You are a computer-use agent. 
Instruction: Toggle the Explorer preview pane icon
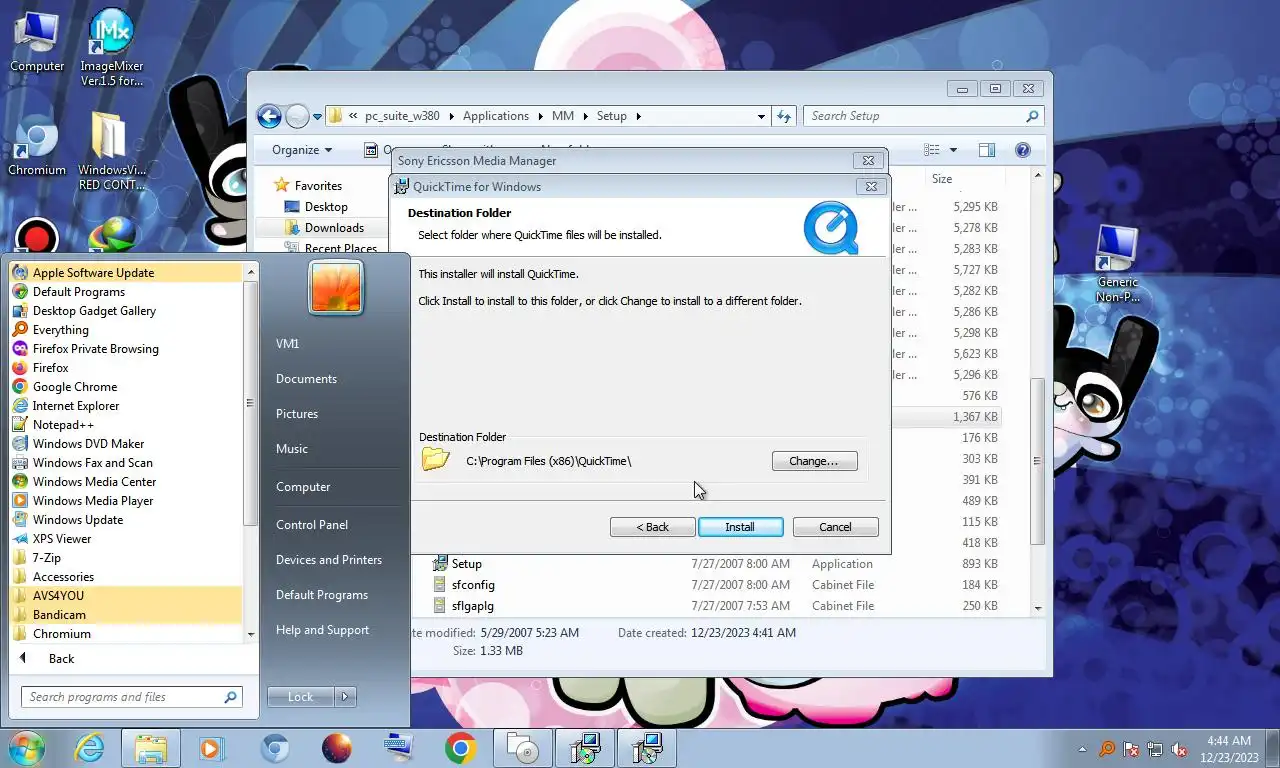[x=987, y=150]
